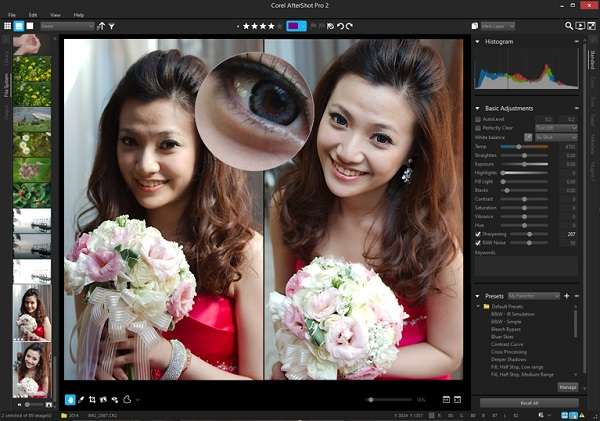
Task: Switch to thumbnail grid view
Action: coord(8,26)
